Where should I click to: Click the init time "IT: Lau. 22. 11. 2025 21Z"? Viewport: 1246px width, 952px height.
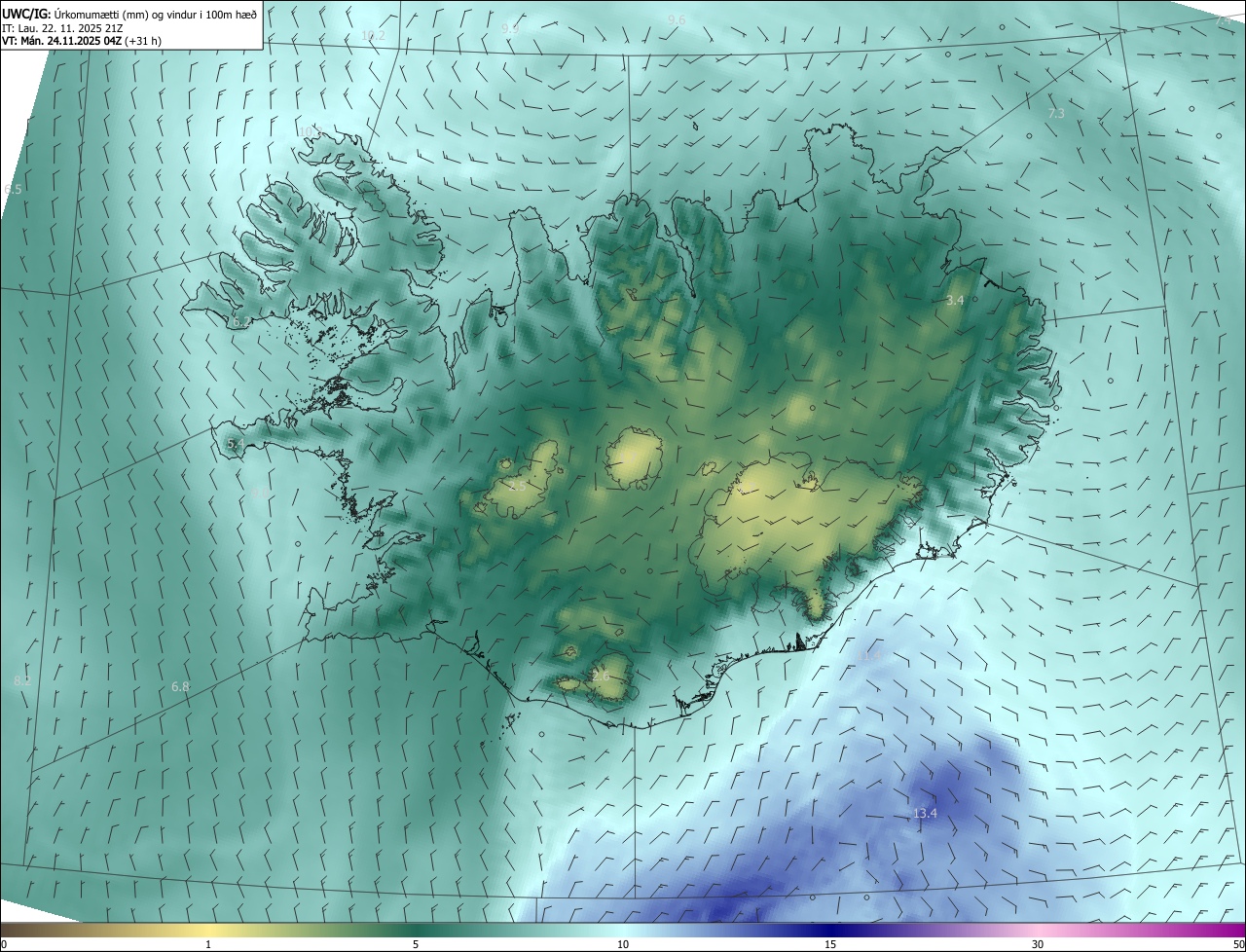click(x=62, y=27)
